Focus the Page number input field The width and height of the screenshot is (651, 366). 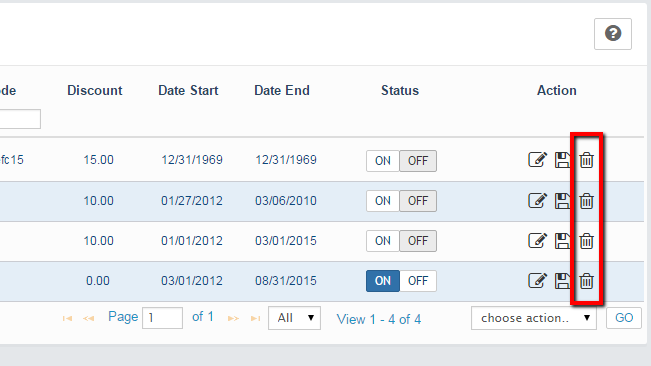click(162, 318)
